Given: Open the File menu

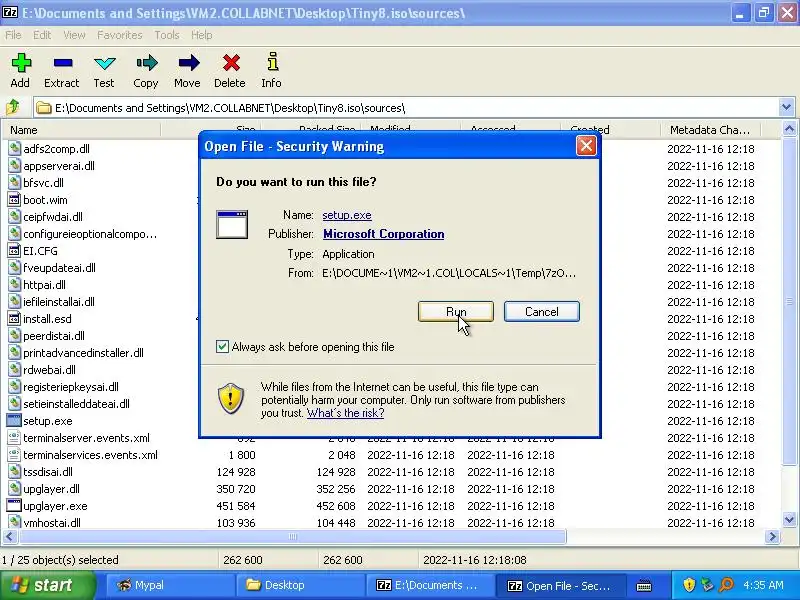Looking at the screenshot, I should 13,35.
